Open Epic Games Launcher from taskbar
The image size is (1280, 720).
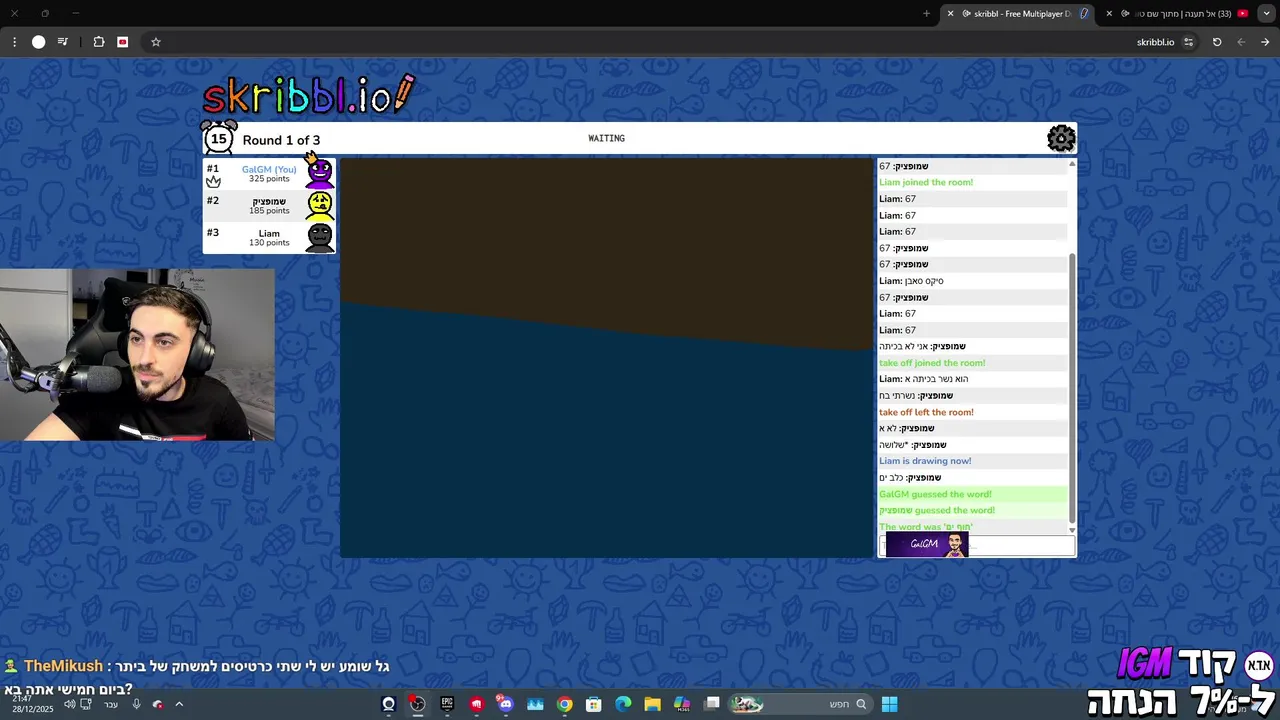[447, 704]
